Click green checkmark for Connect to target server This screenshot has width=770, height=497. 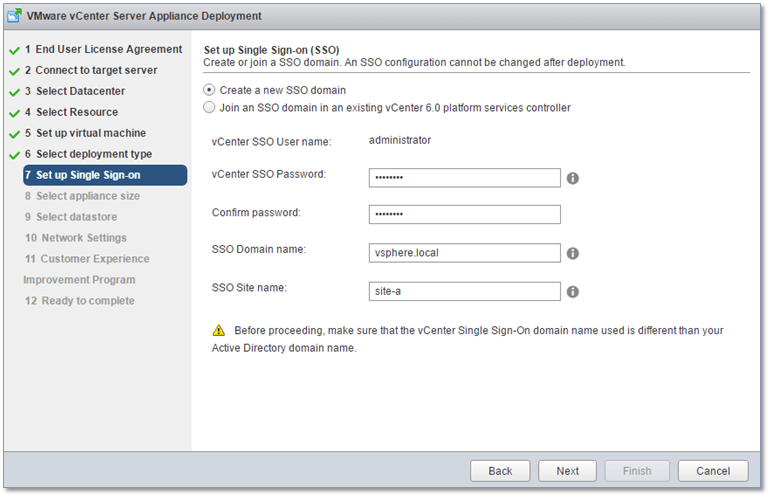[x=15, y=71]
